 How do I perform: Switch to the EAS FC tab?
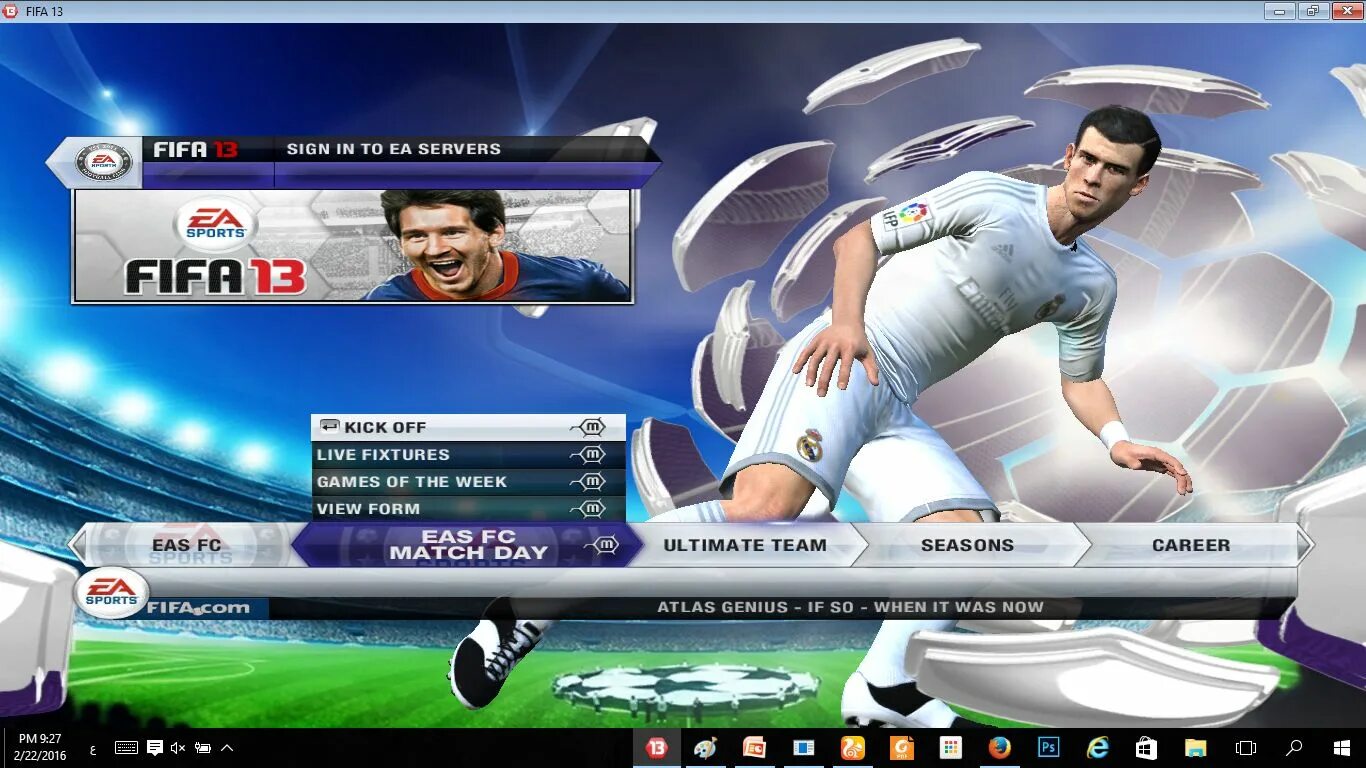tap(187, 545)
